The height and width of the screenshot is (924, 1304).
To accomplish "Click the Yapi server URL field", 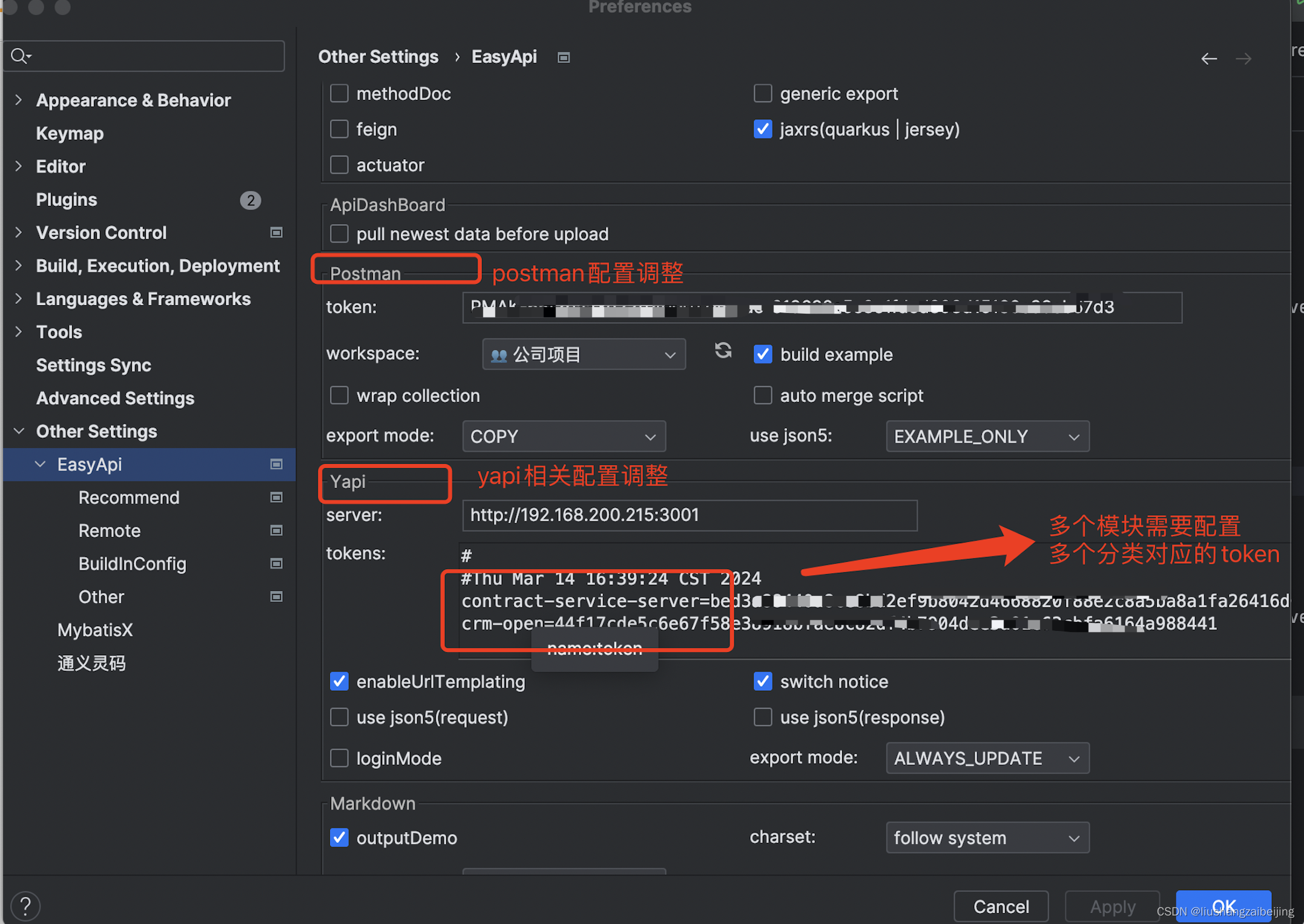I will click(690, 515).
